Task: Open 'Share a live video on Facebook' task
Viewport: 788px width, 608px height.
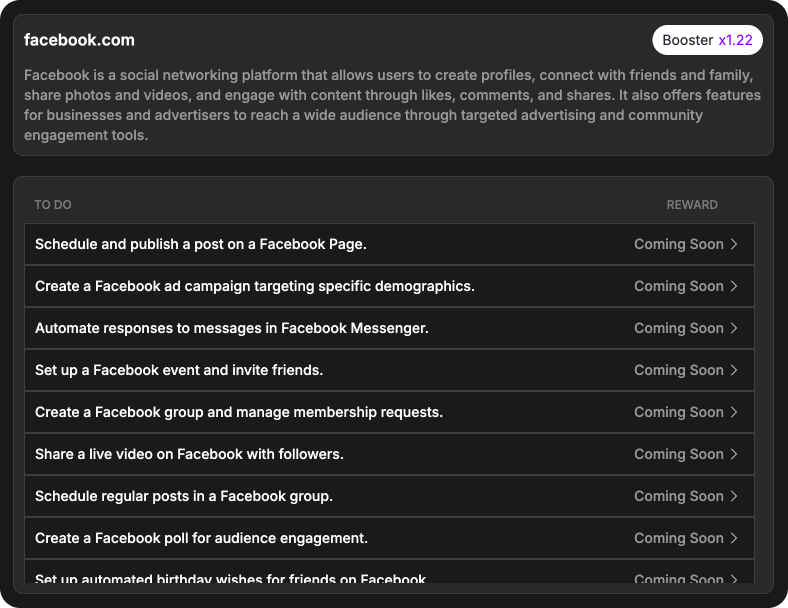Action: click(x=389, y=454)
